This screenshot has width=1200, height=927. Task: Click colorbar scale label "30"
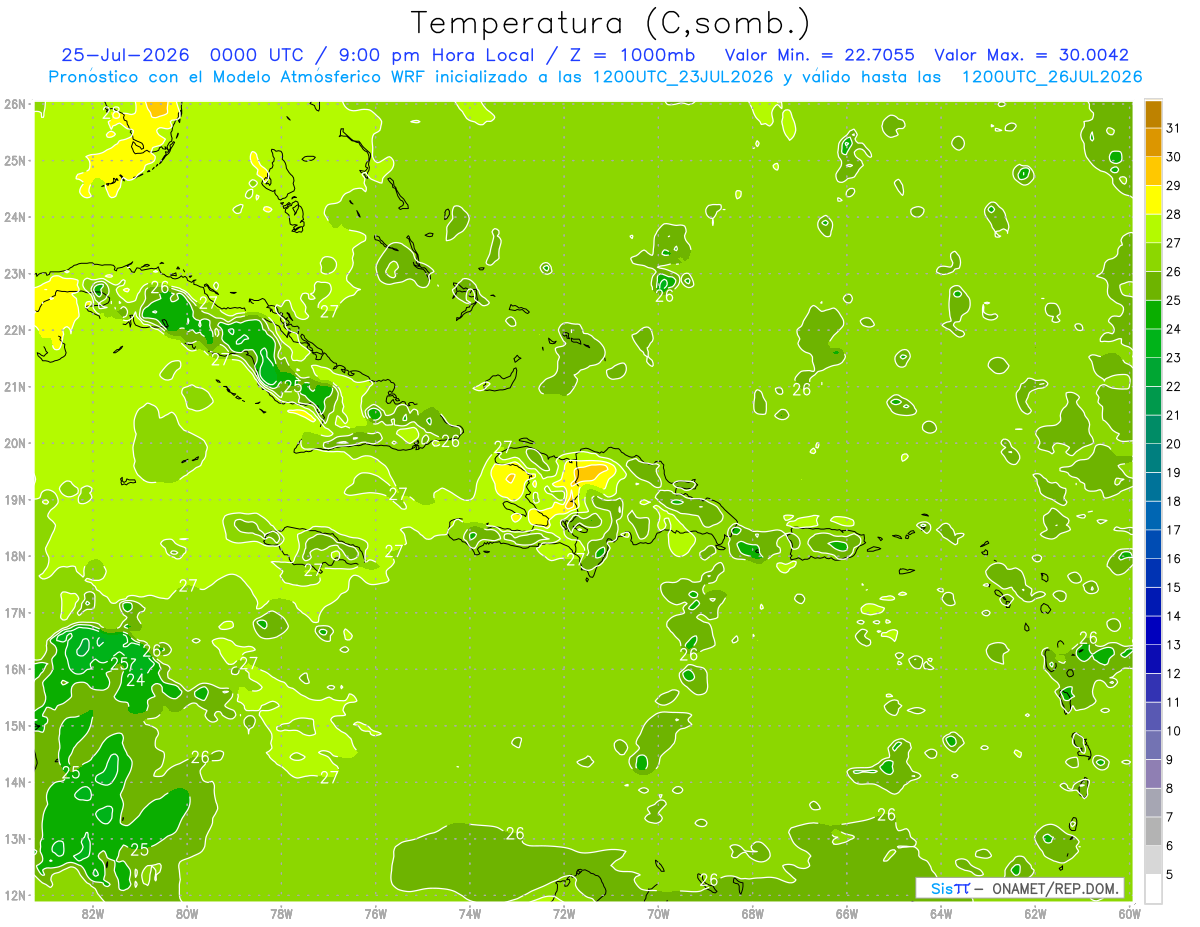[1174, 156]
